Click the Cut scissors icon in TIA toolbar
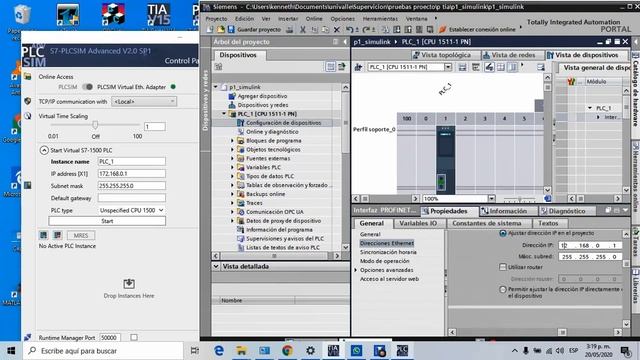The image size is (640, 360). pyautogui.click(x=302, y=29)
